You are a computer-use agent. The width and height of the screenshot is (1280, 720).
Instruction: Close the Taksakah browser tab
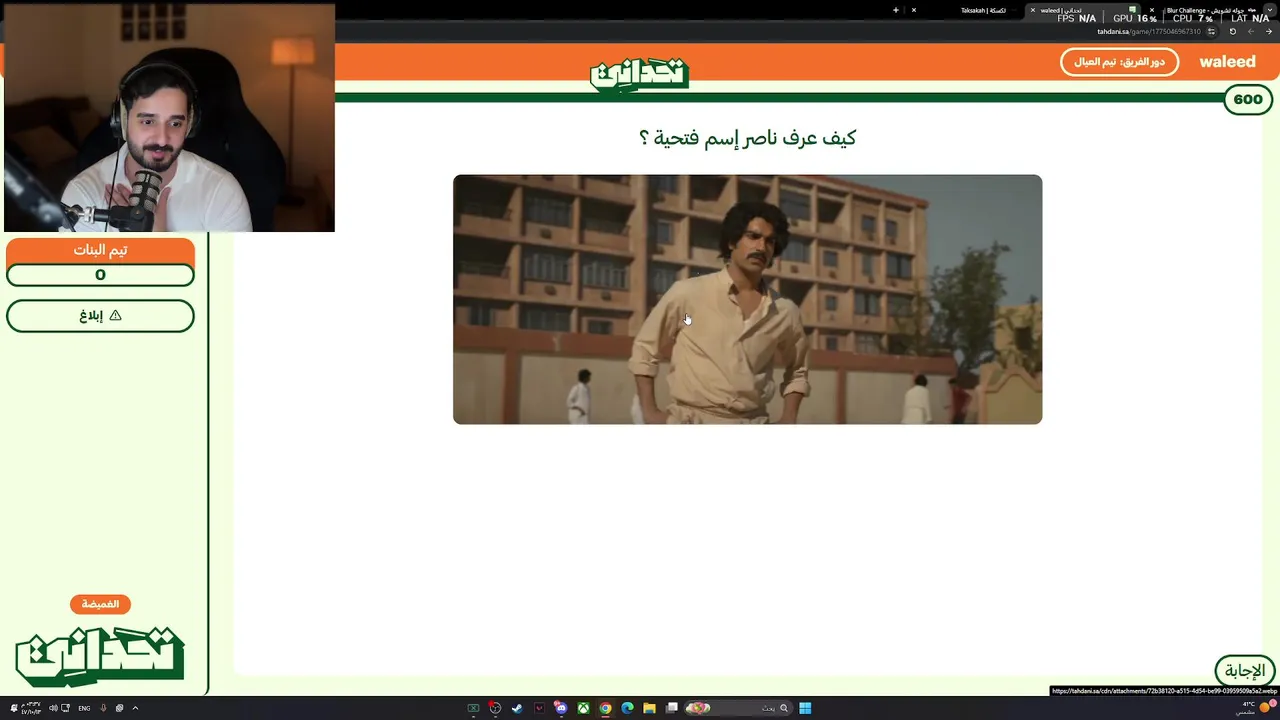pos(914,10)
